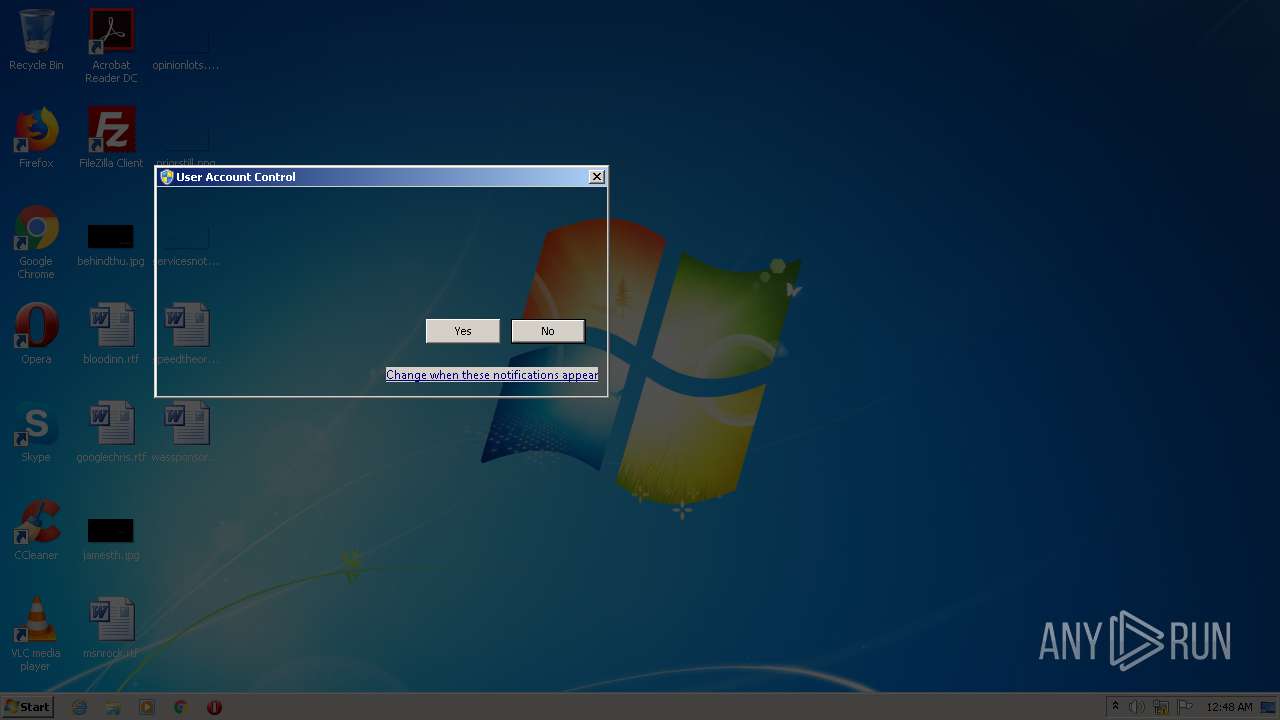Screen dimensions: 1280x720
Task: Select the Google Chrome desktop shortcut
Action: click(x=36, y=242)
